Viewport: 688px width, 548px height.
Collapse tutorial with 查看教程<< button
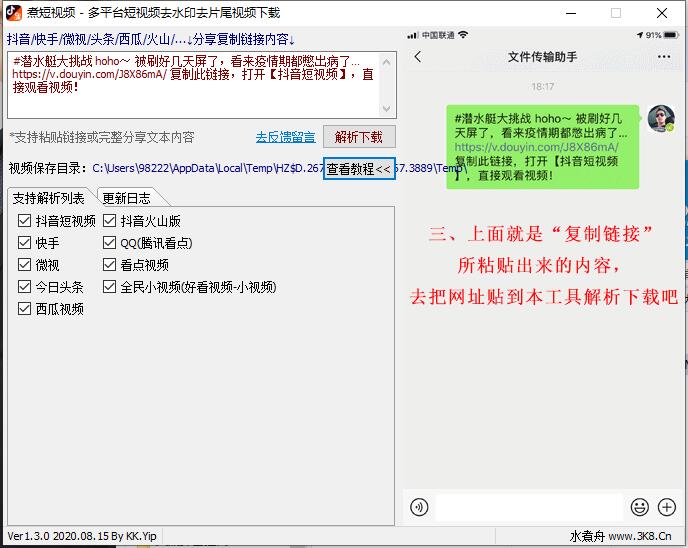359,168
